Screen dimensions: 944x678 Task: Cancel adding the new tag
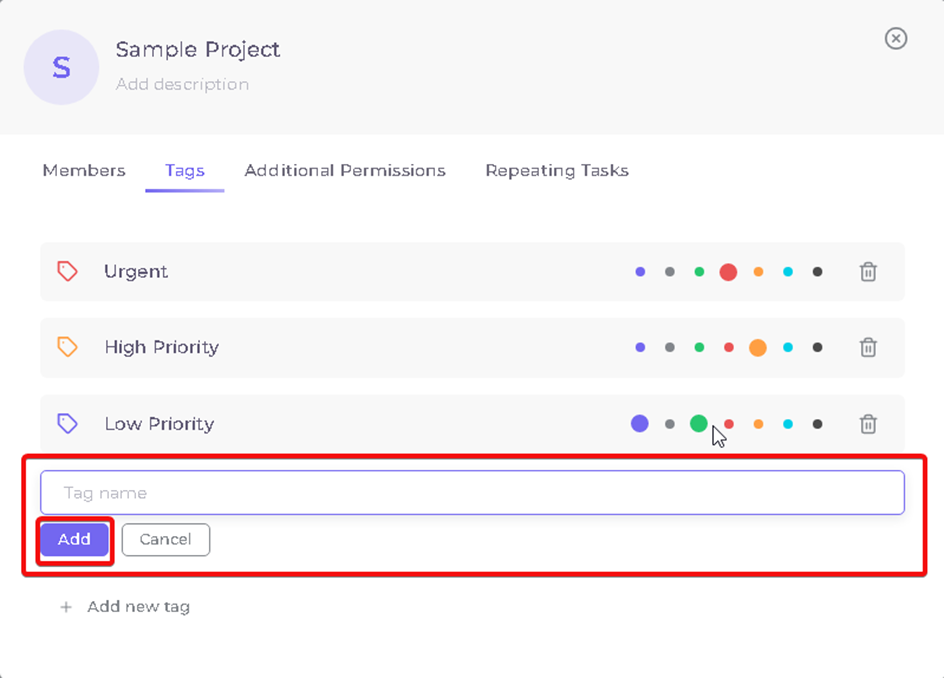click(166, 540)
